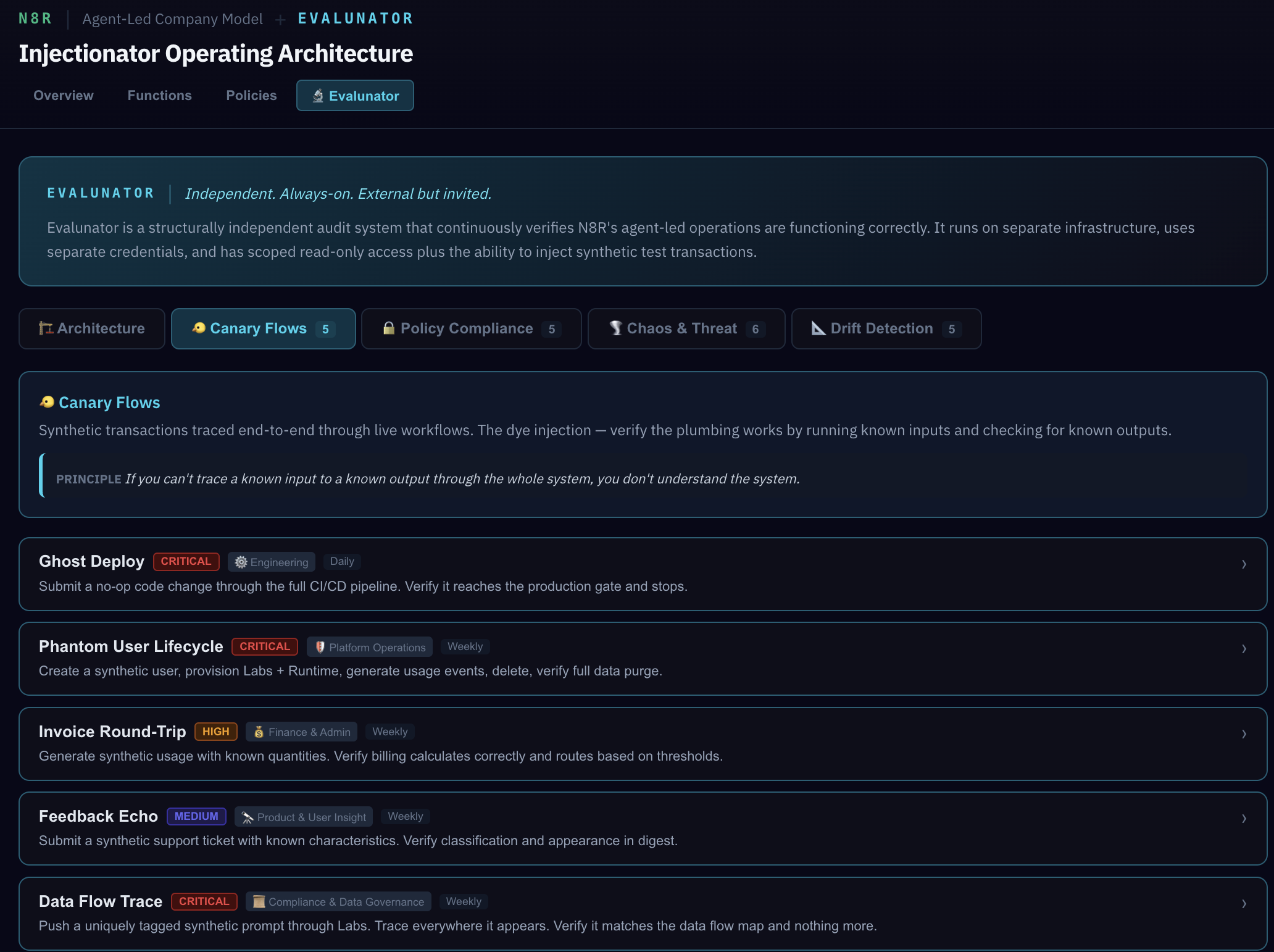Click the microscope icon on Evalunator tab

318,96
